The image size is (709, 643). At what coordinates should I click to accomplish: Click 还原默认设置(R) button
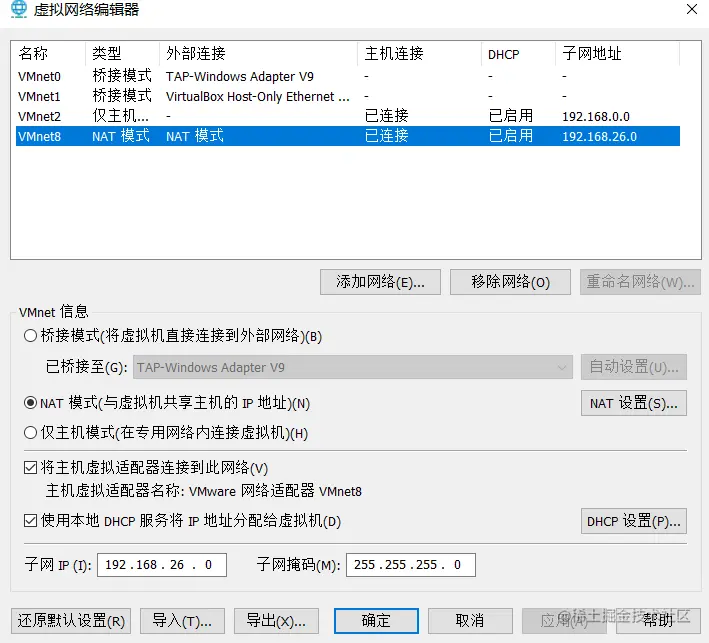(71, 621)
